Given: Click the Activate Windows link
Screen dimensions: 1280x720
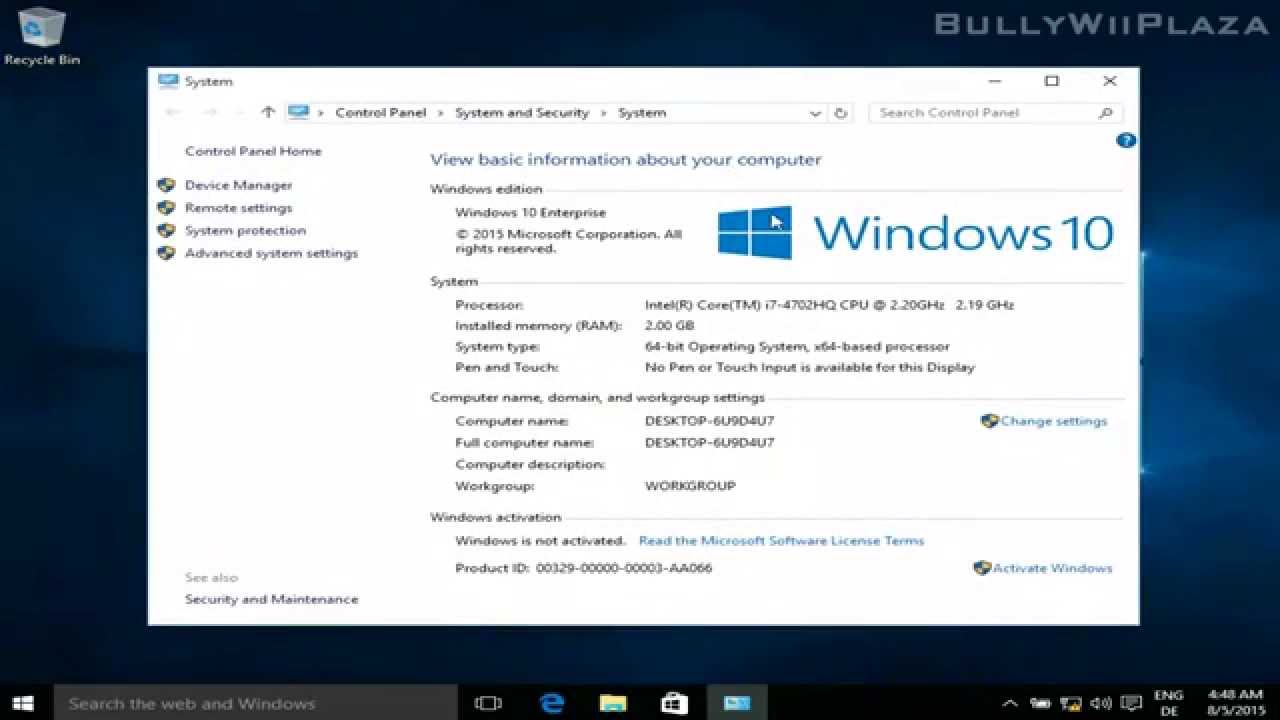Looking at the screenshot, I should tap(1052, 568).
